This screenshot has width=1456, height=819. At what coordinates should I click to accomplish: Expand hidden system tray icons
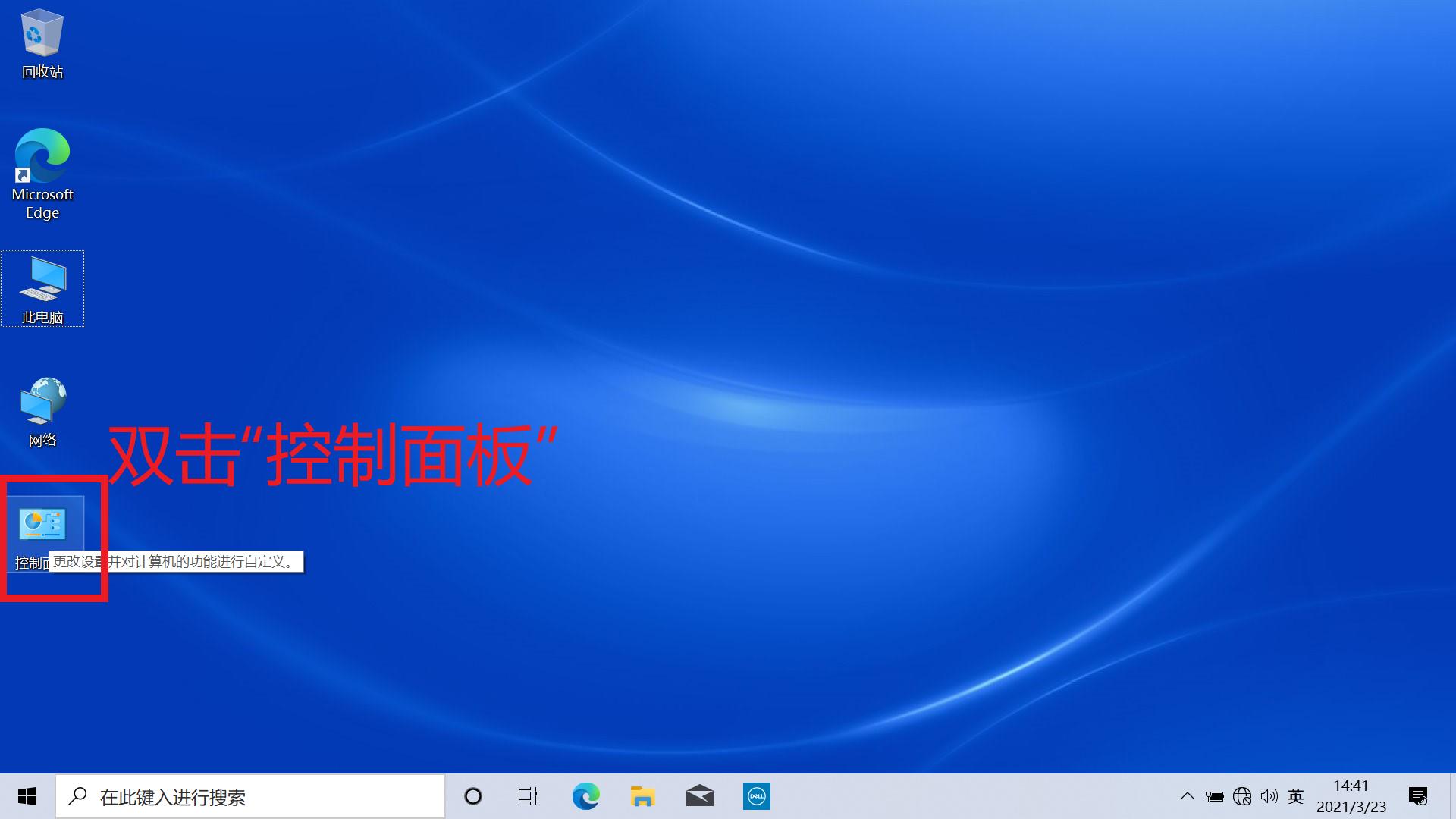(x=1188, y=796)
